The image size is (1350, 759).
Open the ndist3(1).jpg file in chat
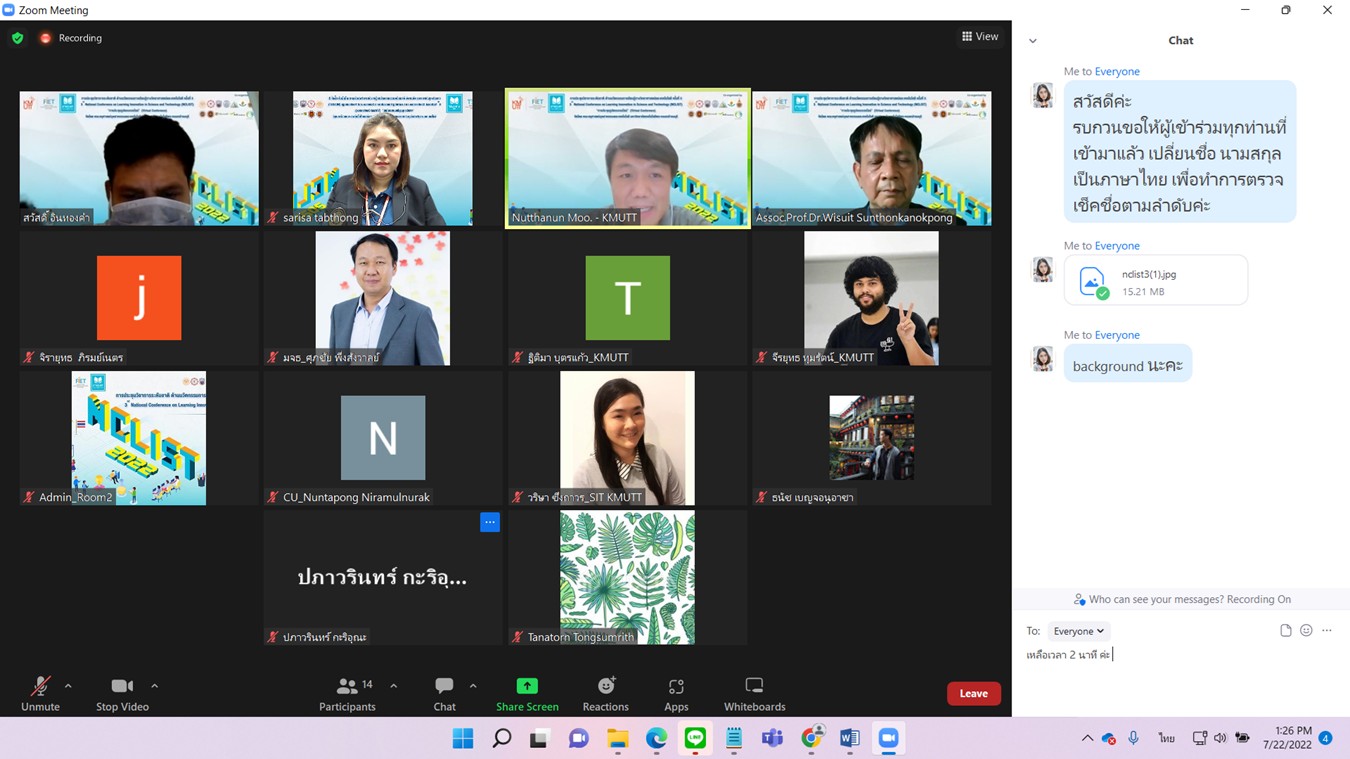(1156, 281)
